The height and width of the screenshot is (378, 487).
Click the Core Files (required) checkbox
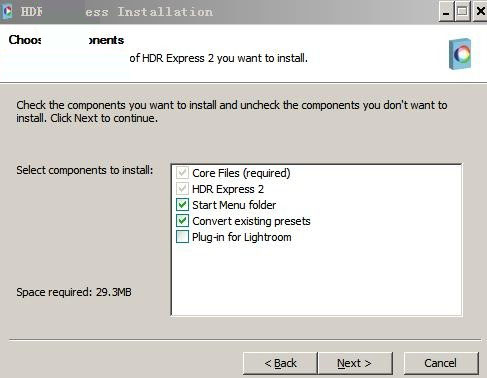pyautogui.click(x=182, y=173)
